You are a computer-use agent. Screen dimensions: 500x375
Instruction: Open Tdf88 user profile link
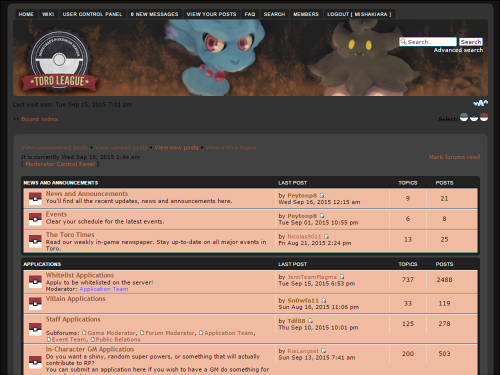click(x=296, y=321)
